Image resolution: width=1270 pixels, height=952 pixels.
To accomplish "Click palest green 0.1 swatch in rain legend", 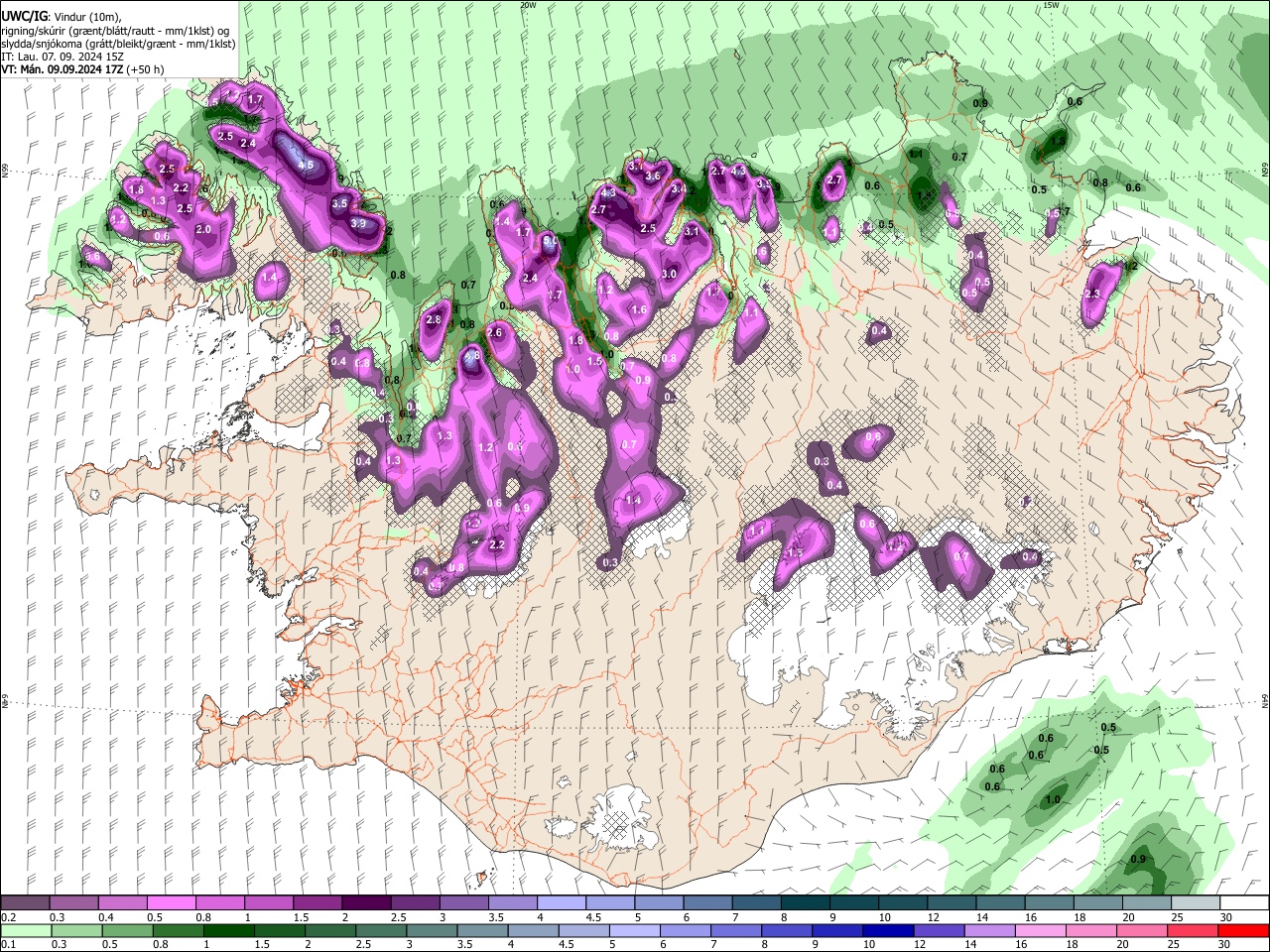I will click(25, 930).
